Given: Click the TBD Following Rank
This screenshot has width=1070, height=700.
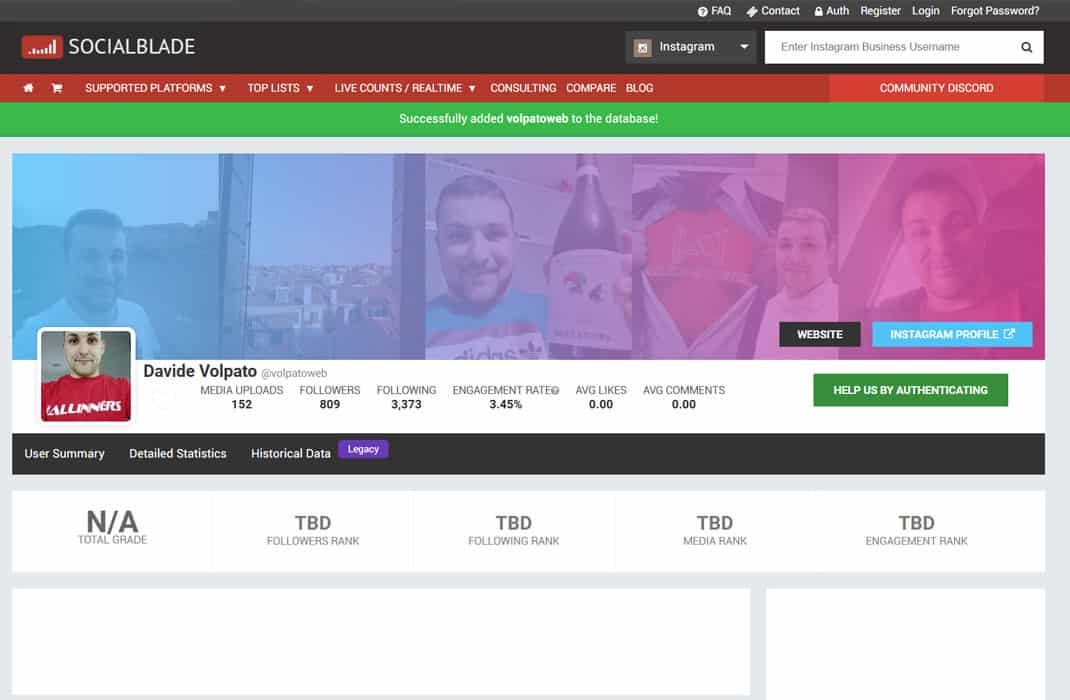Looking at the screenshot, I should click(513, 523).
